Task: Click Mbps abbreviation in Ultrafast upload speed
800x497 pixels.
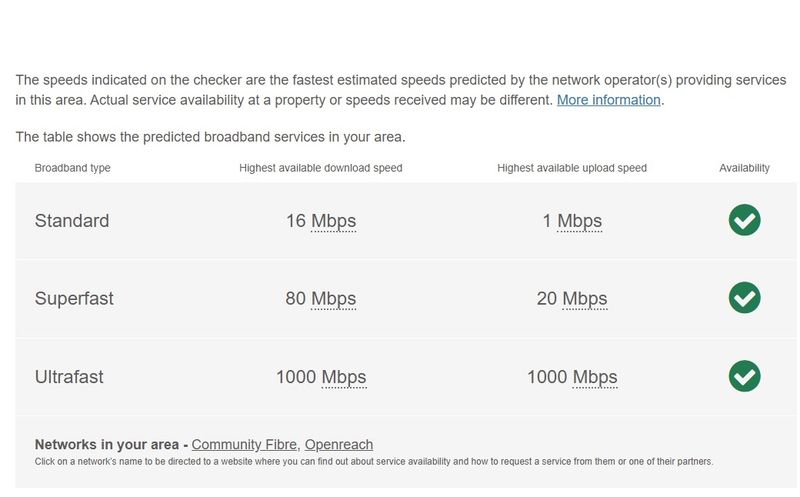Action: 595,378
